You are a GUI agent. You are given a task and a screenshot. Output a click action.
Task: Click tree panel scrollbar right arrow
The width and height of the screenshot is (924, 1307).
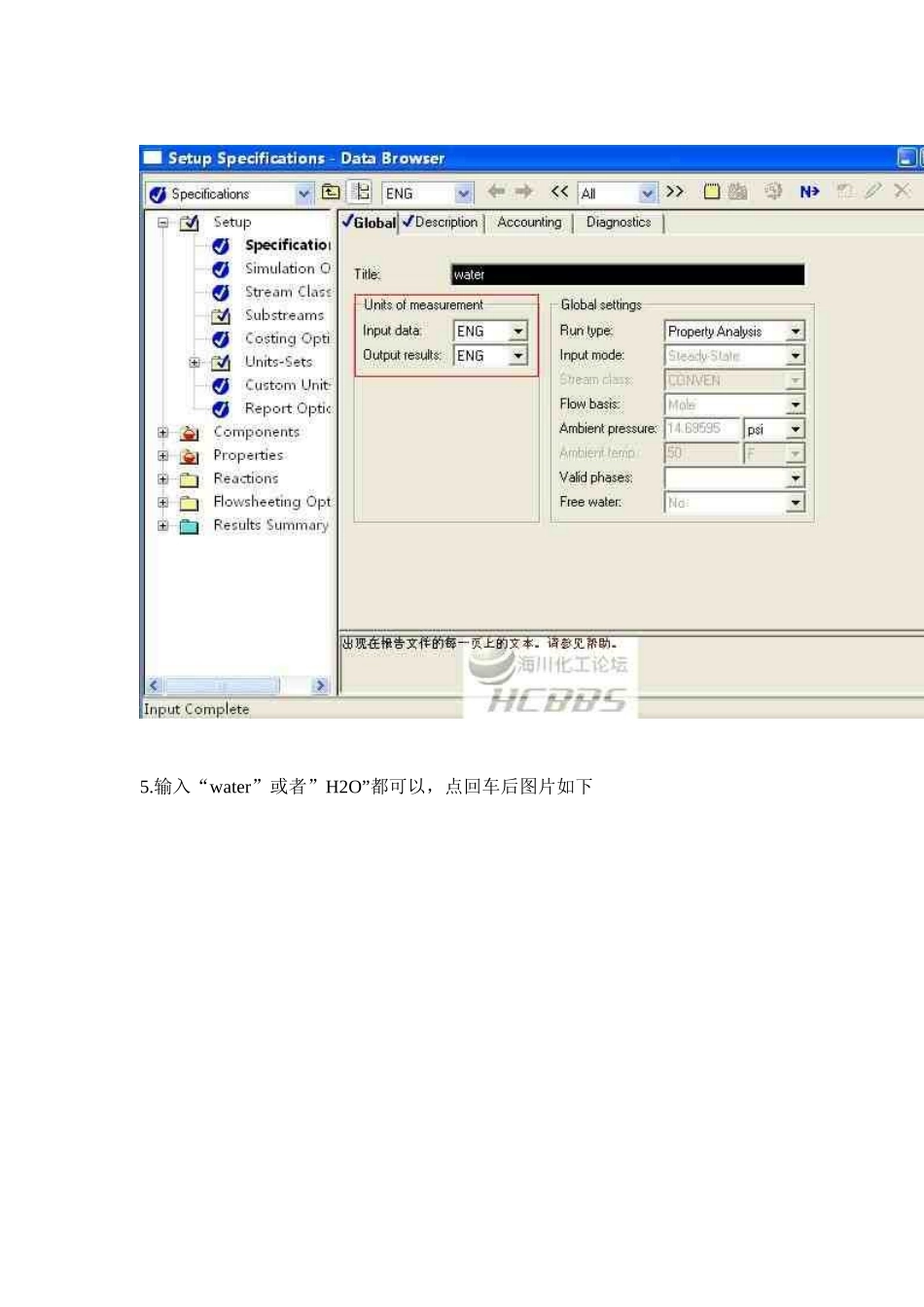pyautogui.click(x=320, y=687)
